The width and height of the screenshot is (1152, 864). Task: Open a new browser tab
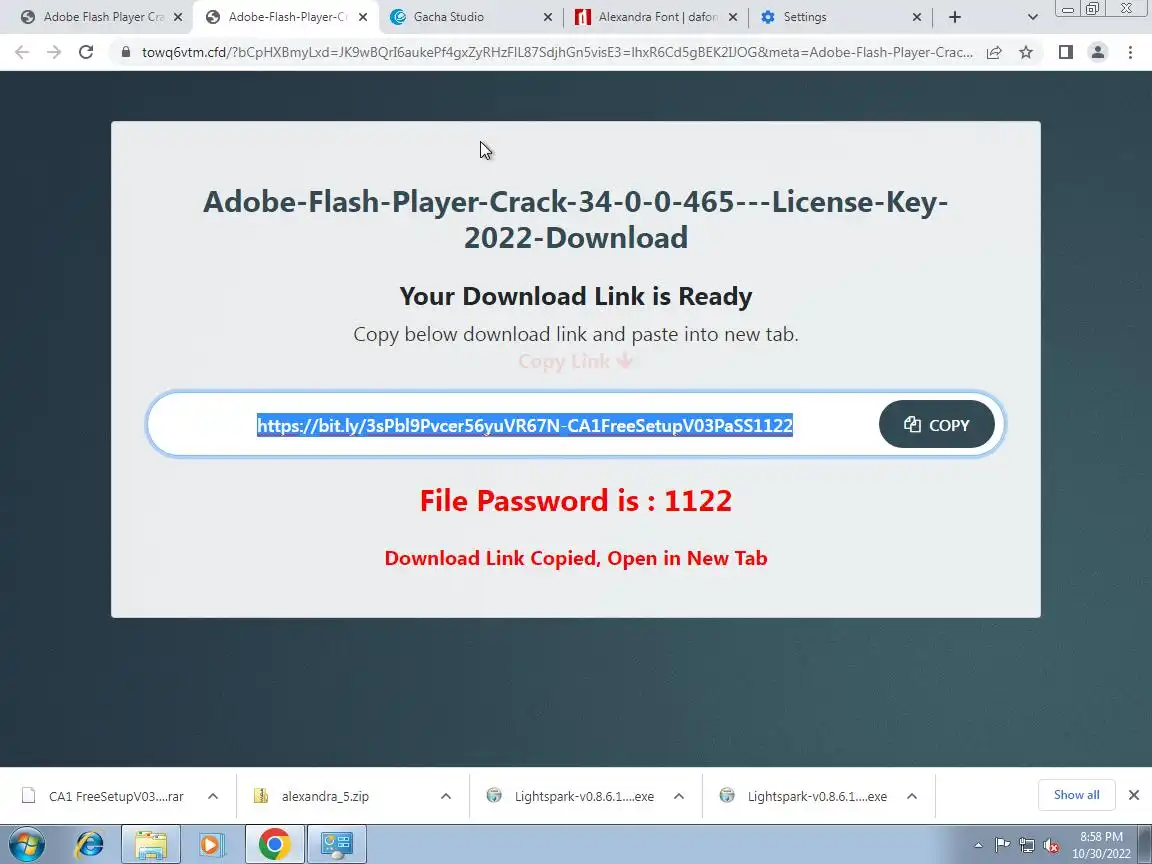click(x=954, y=17)
